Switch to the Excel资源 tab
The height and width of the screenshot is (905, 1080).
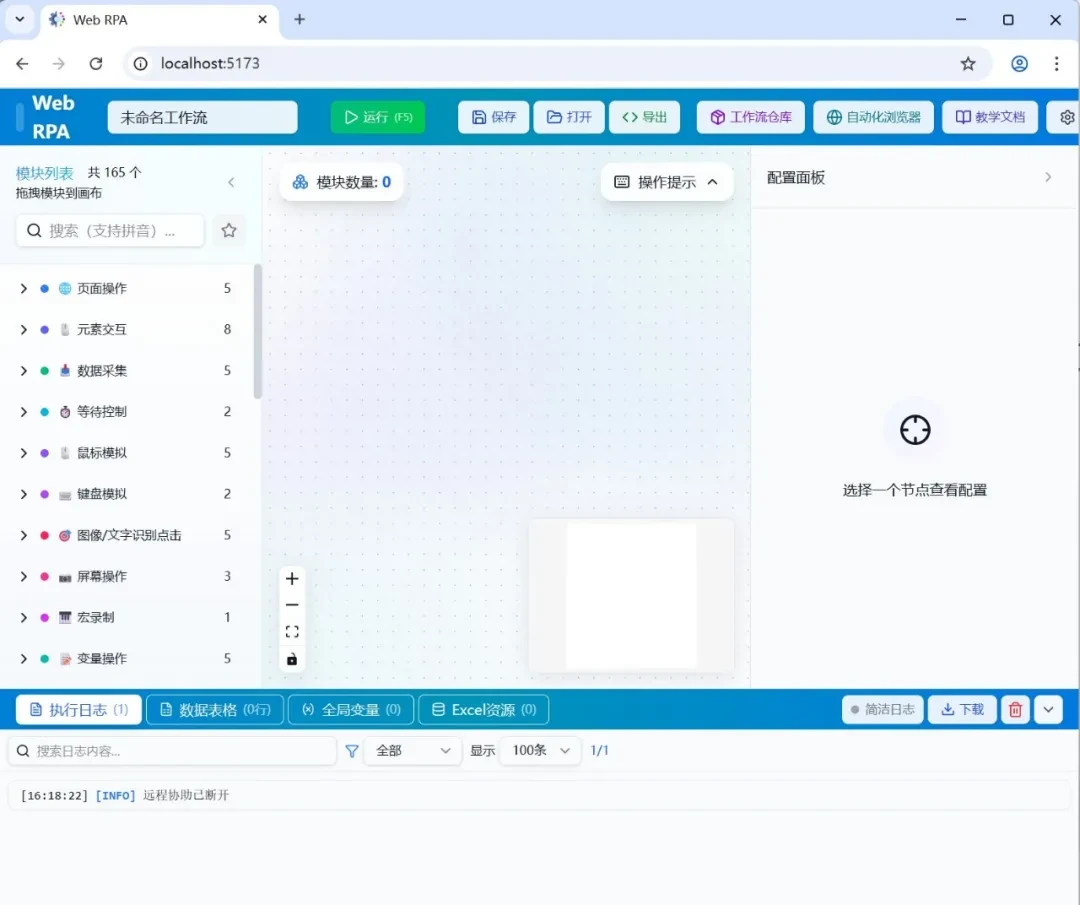click(484, 709)
